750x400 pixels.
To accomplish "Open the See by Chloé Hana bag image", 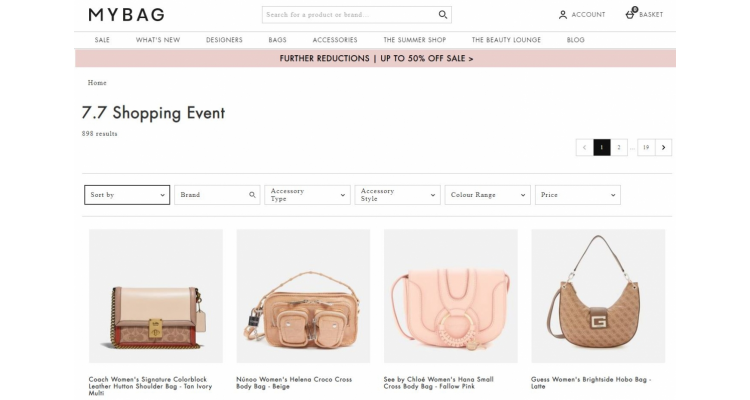I will click(x=451, y=296).
